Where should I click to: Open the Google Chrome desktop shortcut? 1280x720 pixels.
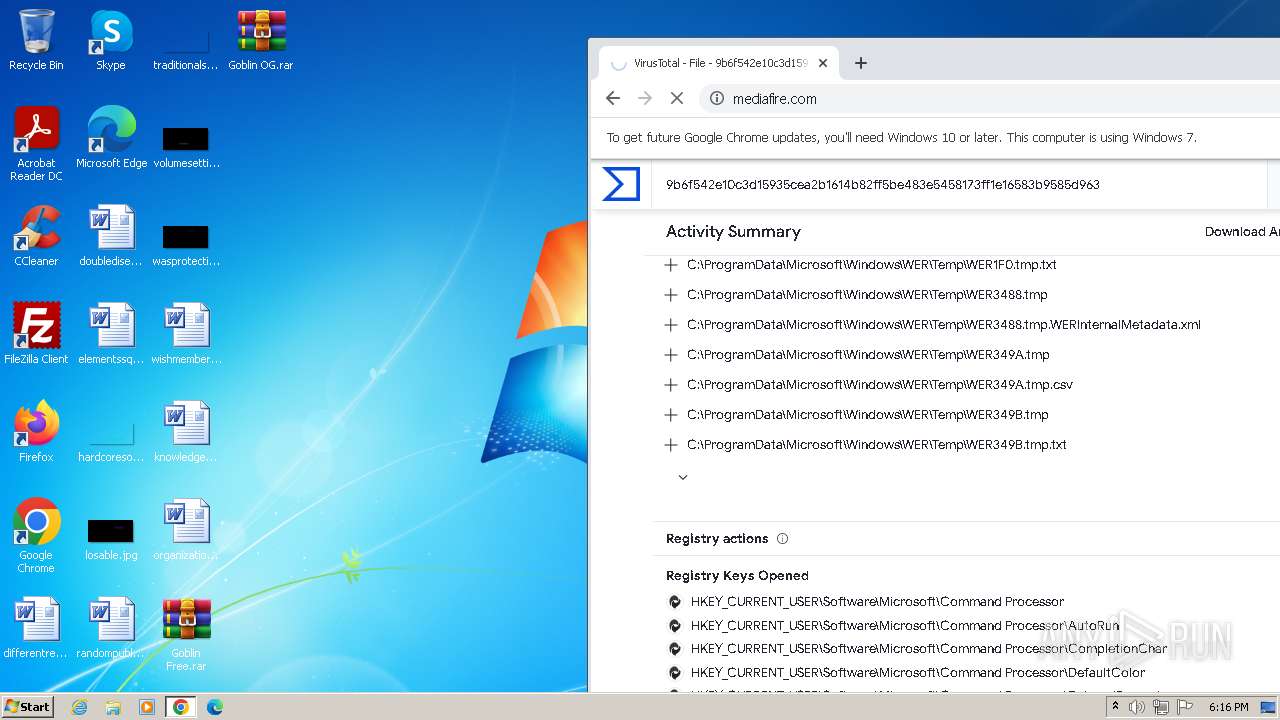pos(36,535)
